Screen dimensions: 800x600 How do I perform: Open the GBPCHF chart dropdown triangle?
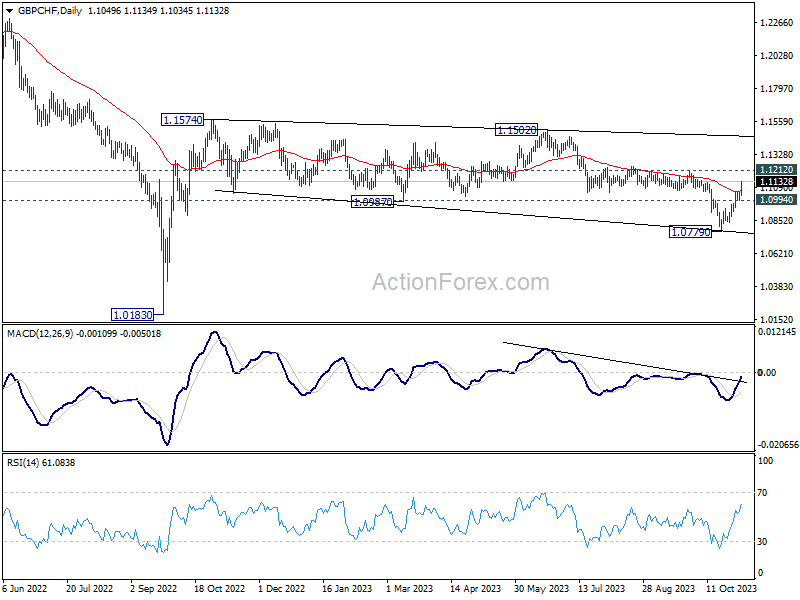pyautogui.click(x=10, y=11)
